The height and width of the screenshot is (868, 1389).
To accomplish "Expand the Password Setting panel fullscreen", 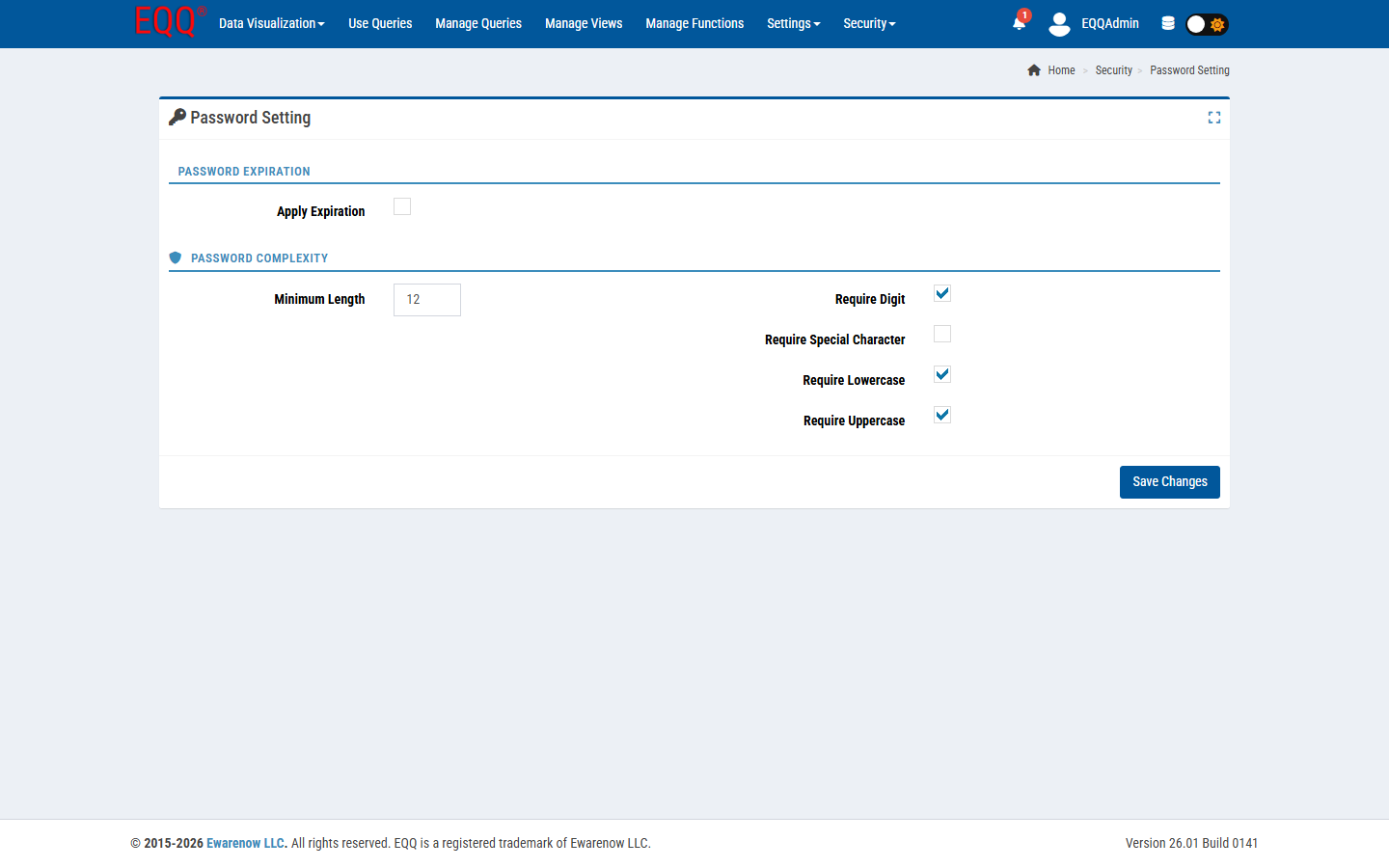I will tap(1213, 118).
